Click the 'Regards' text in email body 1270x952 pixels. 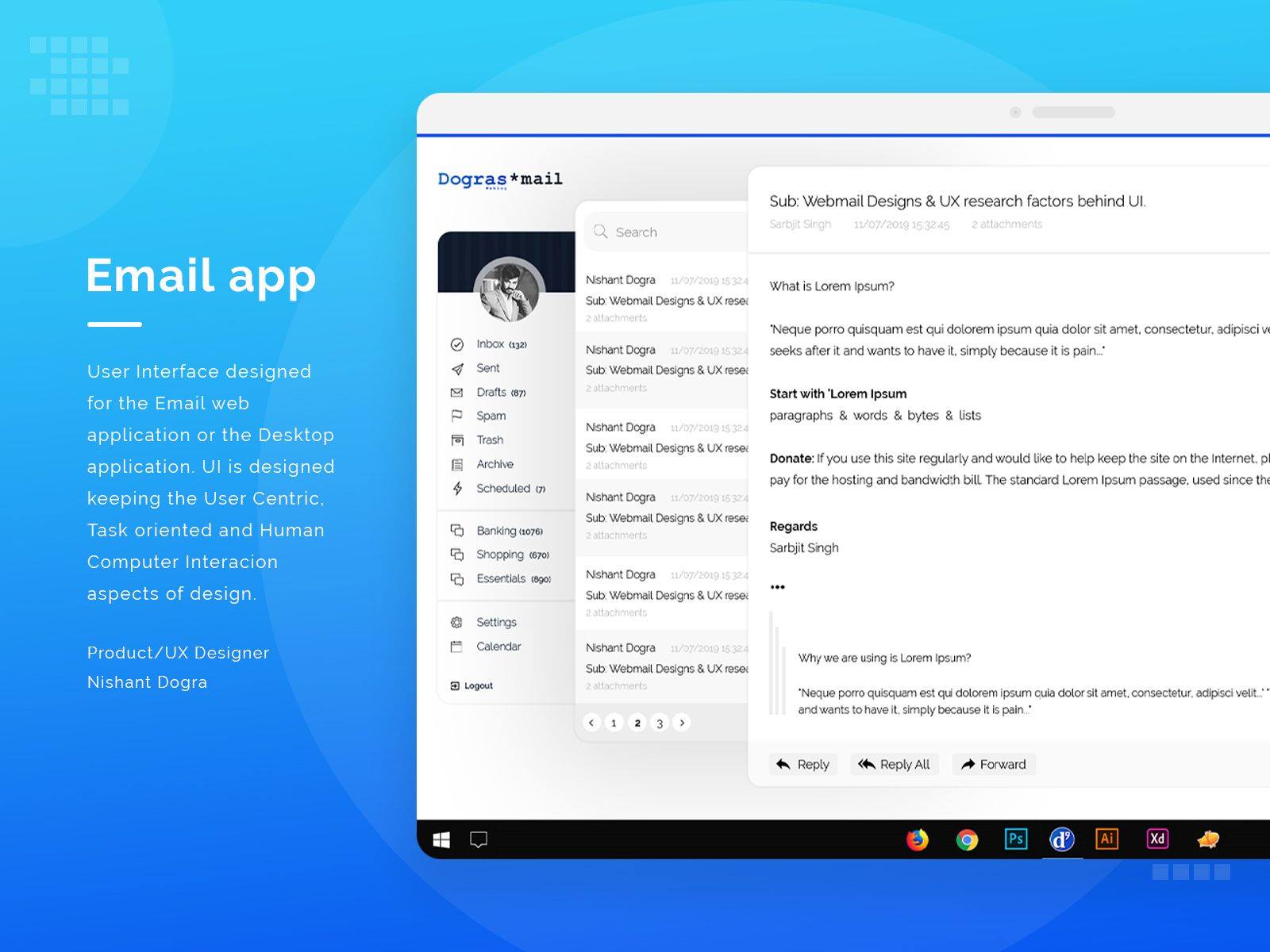[x=793, y=526]
